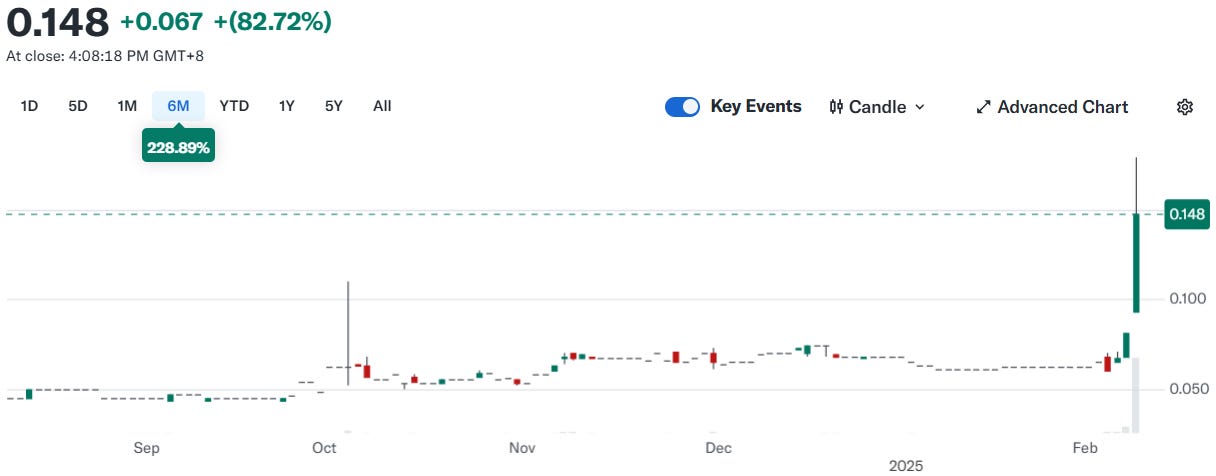Open chart settings gear icon
The width and height of the screenshot is (1216, 476).
tap(1185, 107)
